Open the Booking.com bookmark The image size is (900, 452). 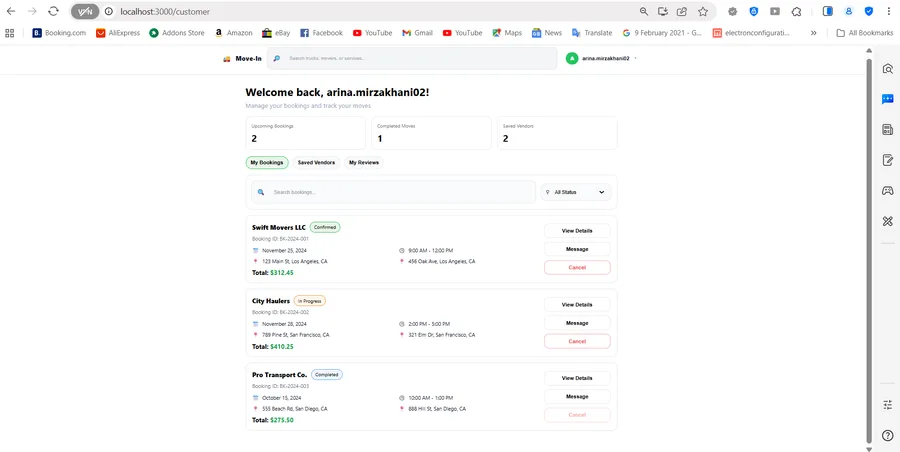click(x=59, y=33)
